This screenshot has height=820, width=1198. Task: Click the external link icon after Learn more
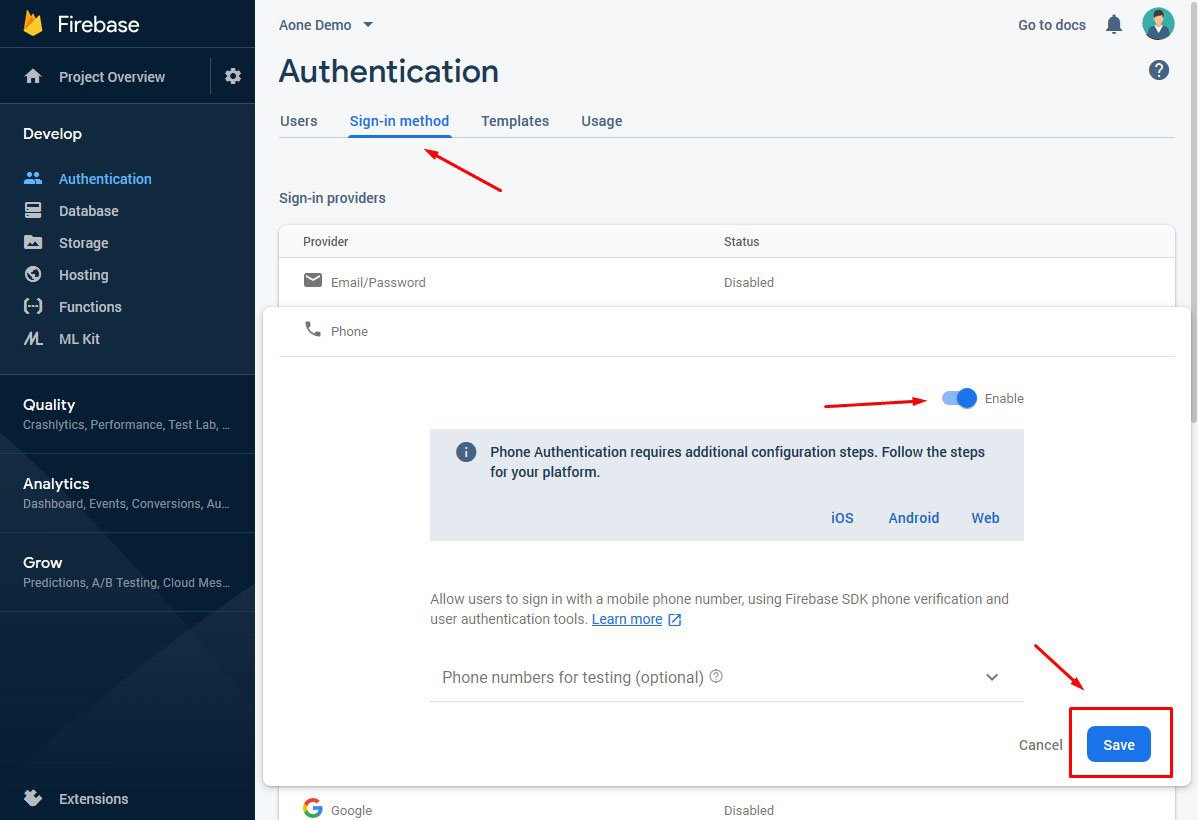(x=675, y=620)
